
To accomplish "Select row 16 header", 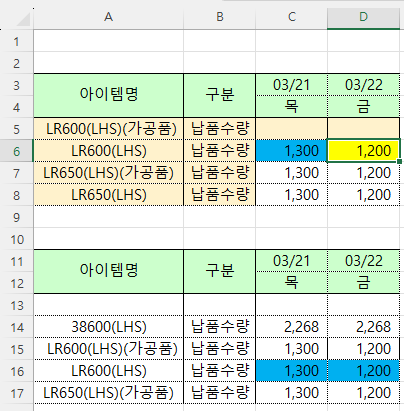I will [x=16, y=371].
